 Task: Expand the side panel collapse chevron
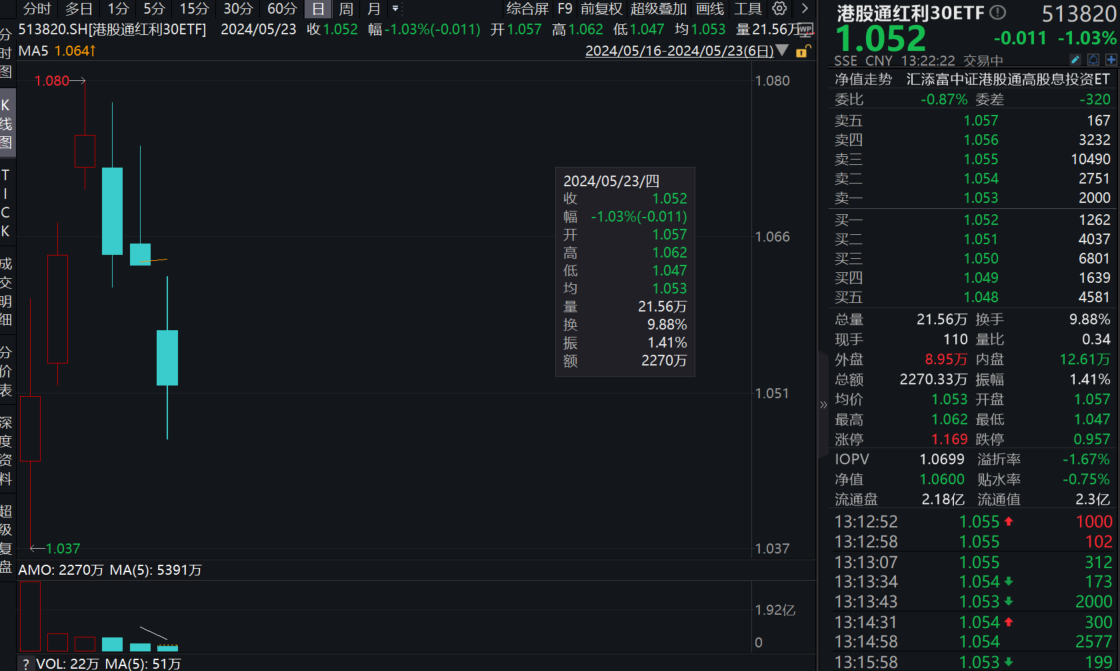[x=824, y=405]
